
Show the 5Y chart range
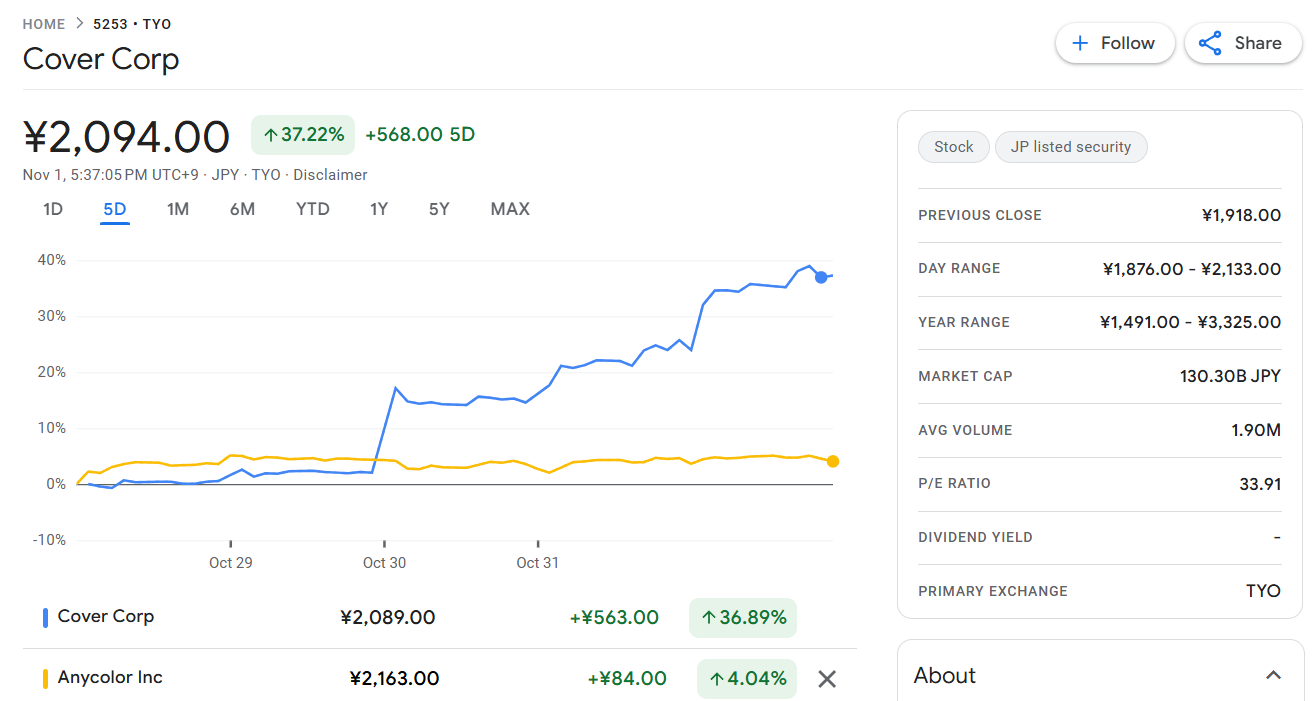(x=439, y=209)
